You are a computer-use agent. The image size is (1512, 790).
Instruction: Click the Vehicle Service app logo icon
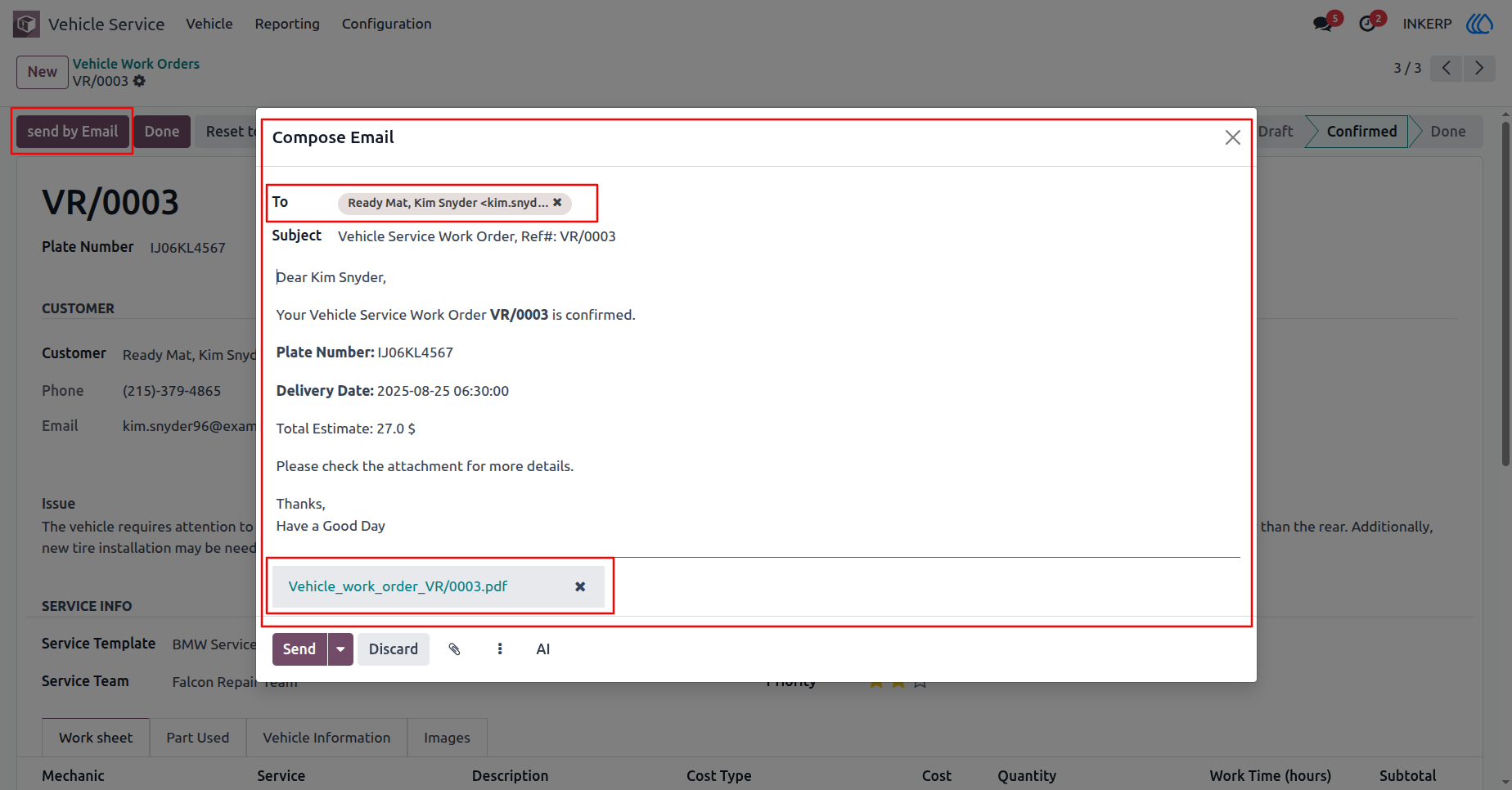[x=26, y=24]
